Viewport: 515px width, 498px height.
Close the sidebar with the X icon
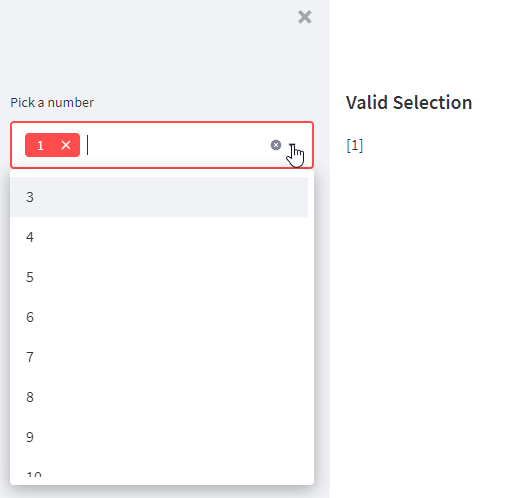305,17
